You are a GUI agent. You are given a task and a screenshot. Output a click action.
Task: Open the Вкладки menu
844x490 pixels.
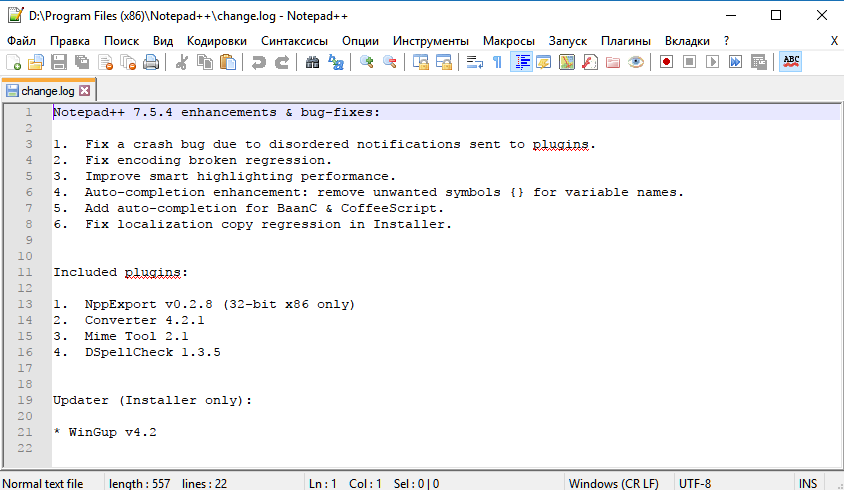coord(687,41)
